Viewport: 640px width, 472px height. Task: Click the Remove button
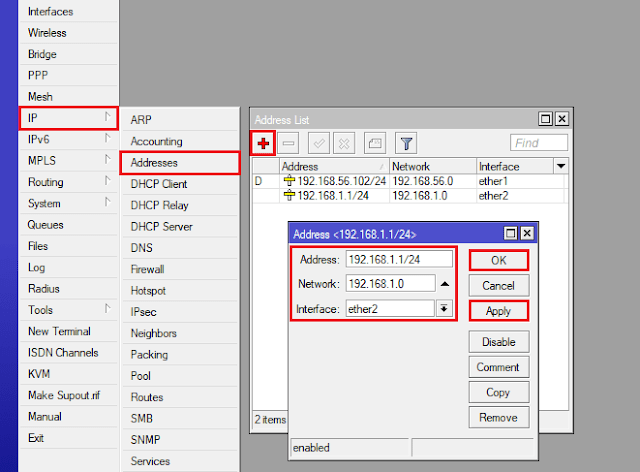(x=499, y=417)
